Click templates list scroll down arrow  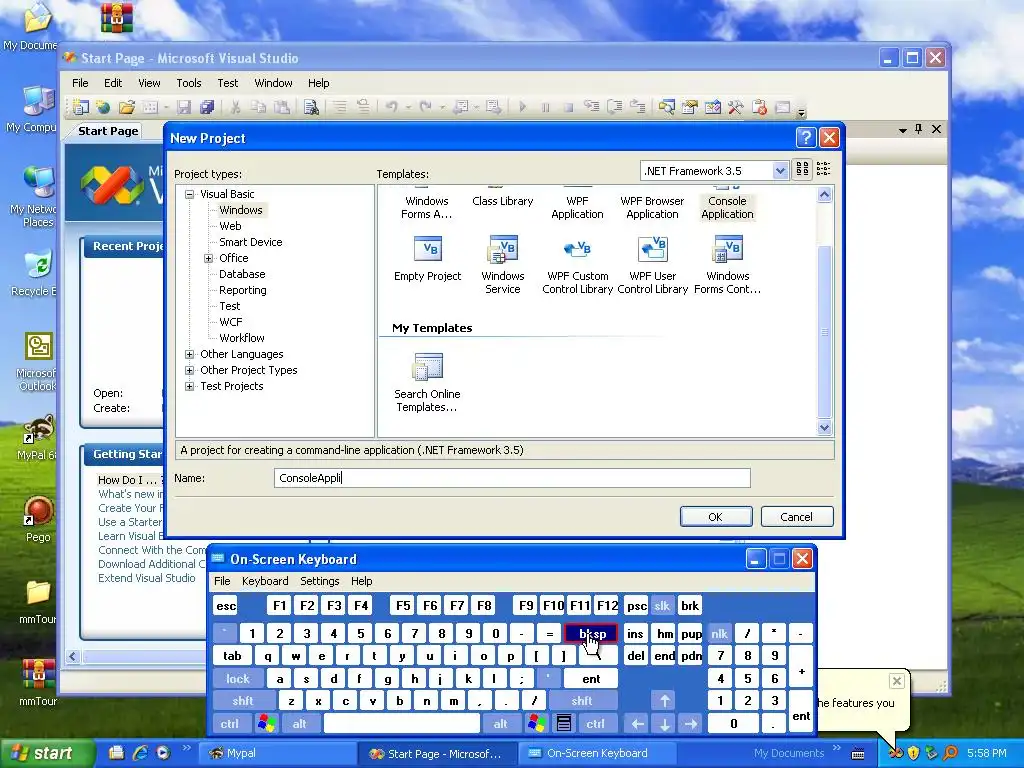[824, 428]
